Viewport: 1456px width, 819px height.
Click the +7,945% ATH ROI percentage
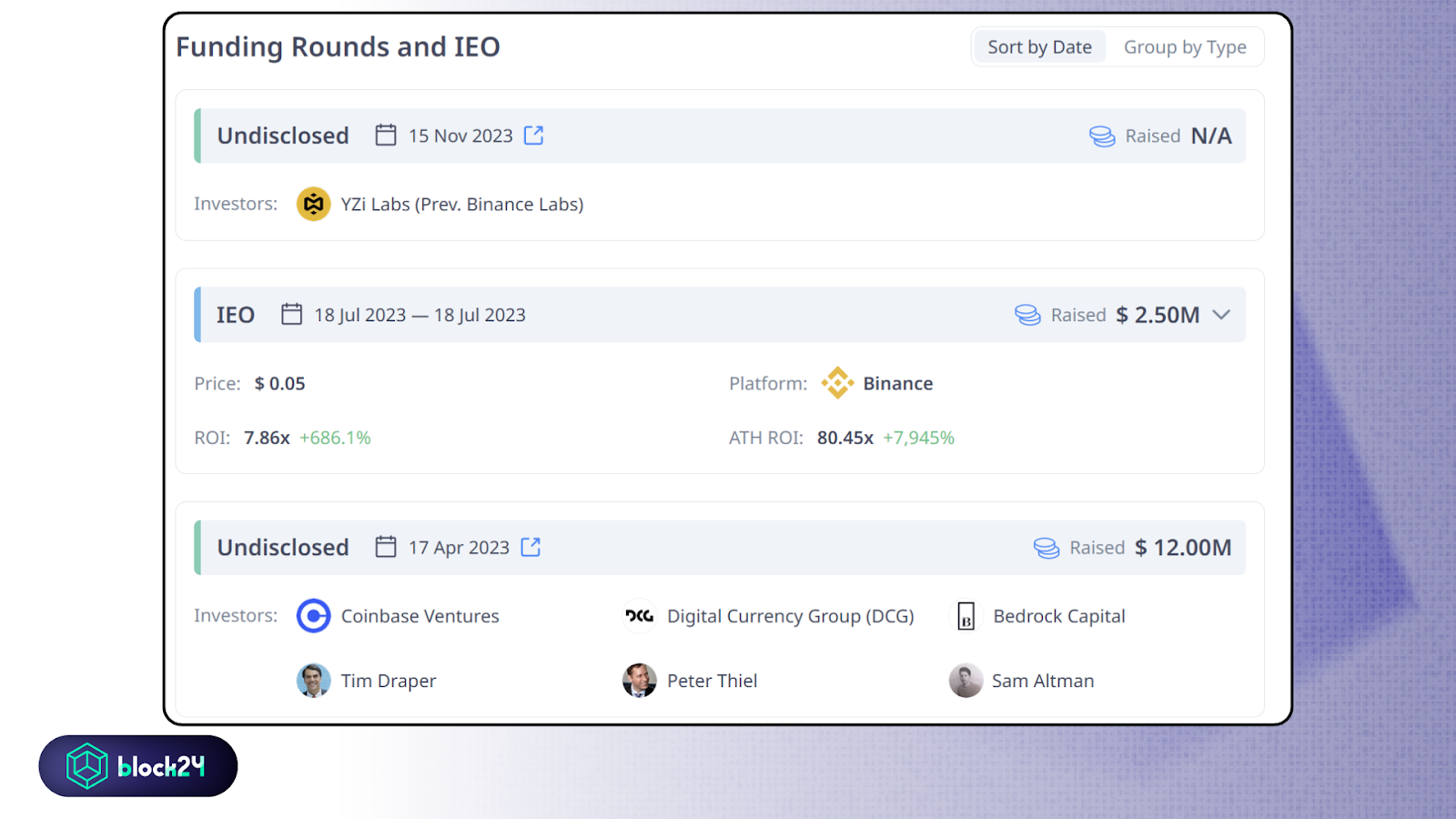918,438
